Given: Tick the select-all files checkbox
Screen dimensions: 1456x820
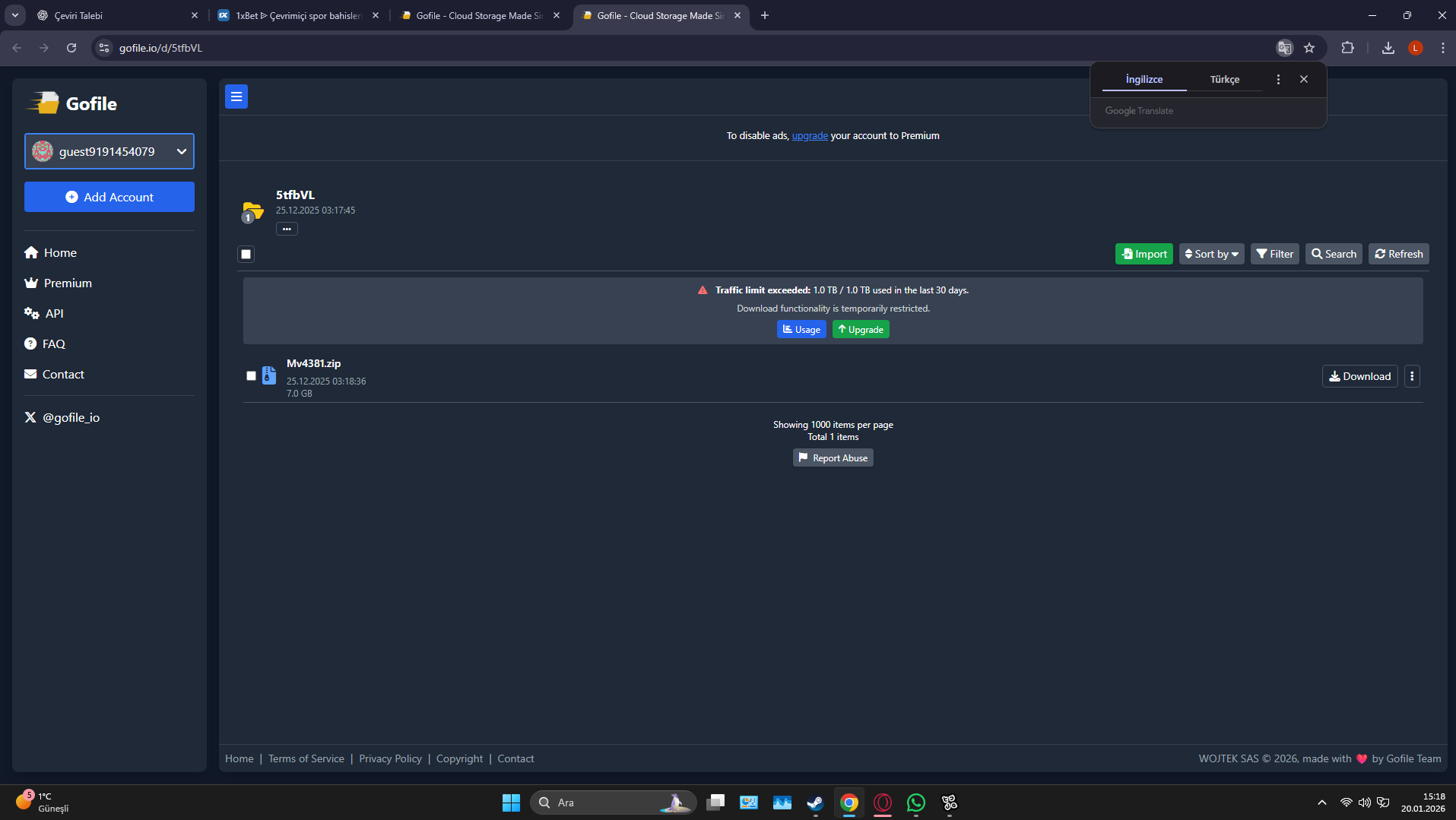Looking at the screenshot, I should pyautogui.click(x=246, y=254).
